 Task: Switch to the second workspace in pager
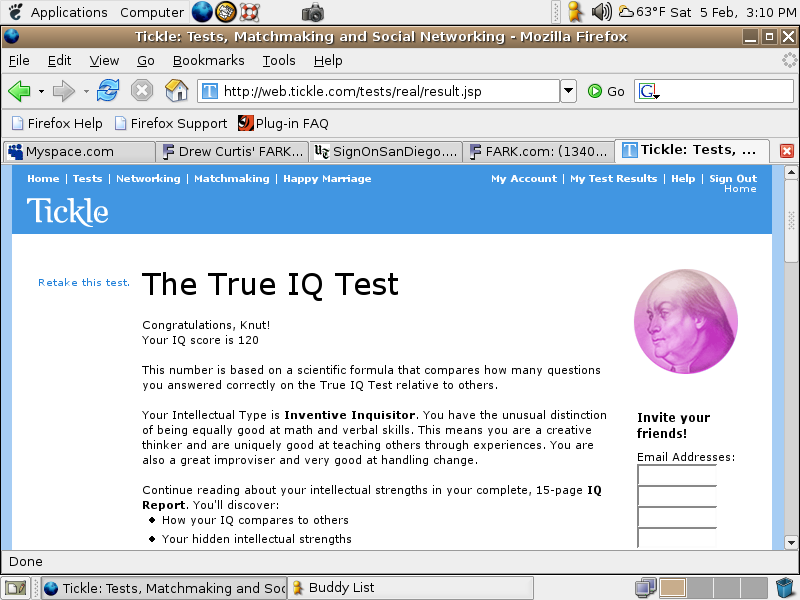click(699, 588)
